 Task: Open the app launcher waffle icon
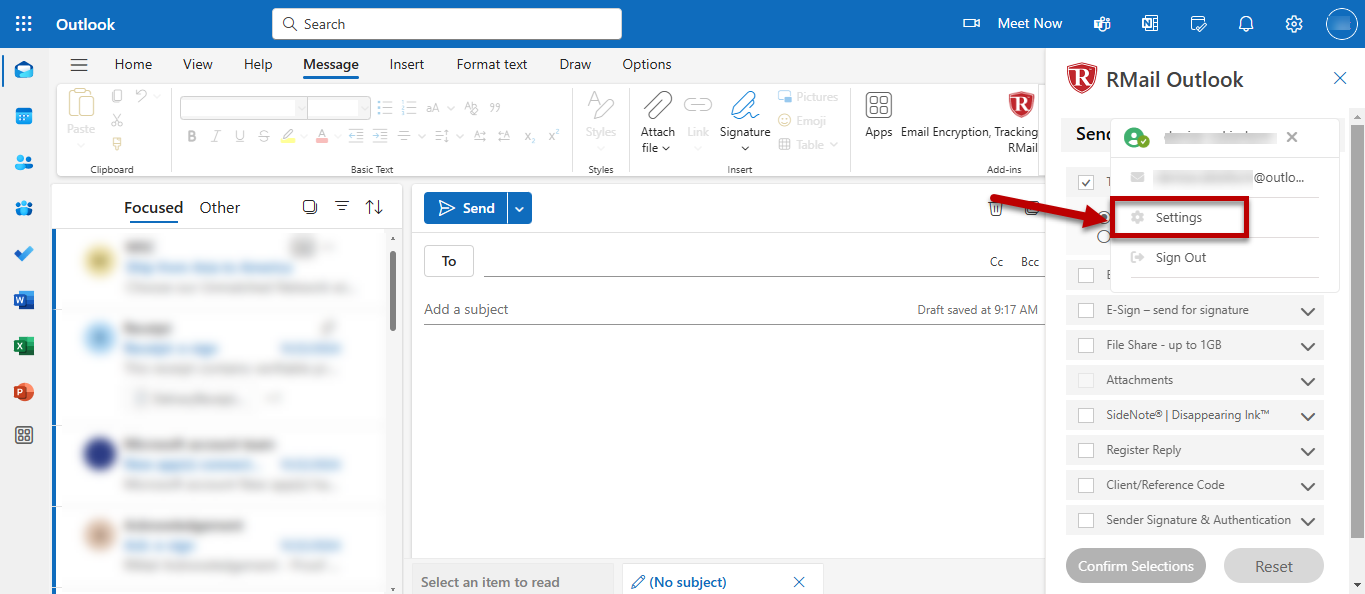[x=24, y=24]
